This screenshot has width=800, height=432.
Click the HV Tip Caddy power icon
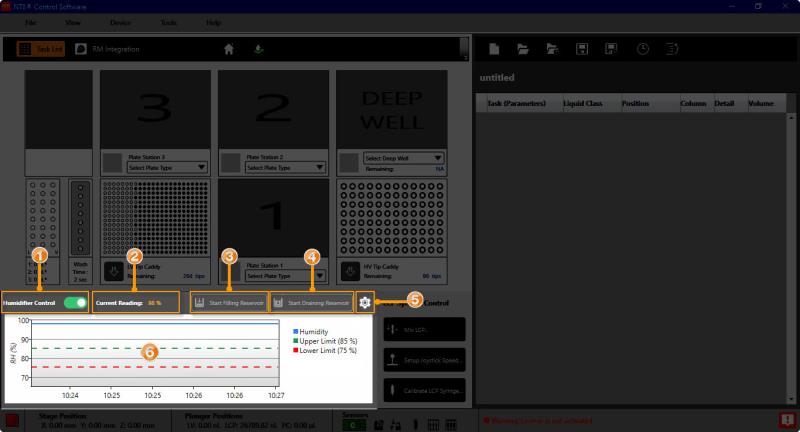(350, 271)
